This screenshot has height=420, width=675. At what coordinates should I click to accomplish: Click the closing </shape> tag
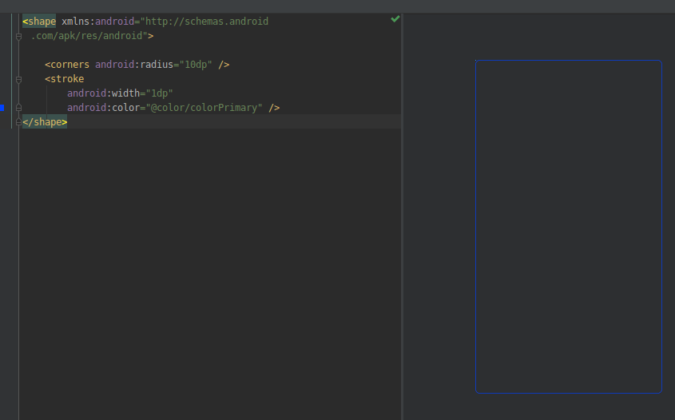(45, 122)
